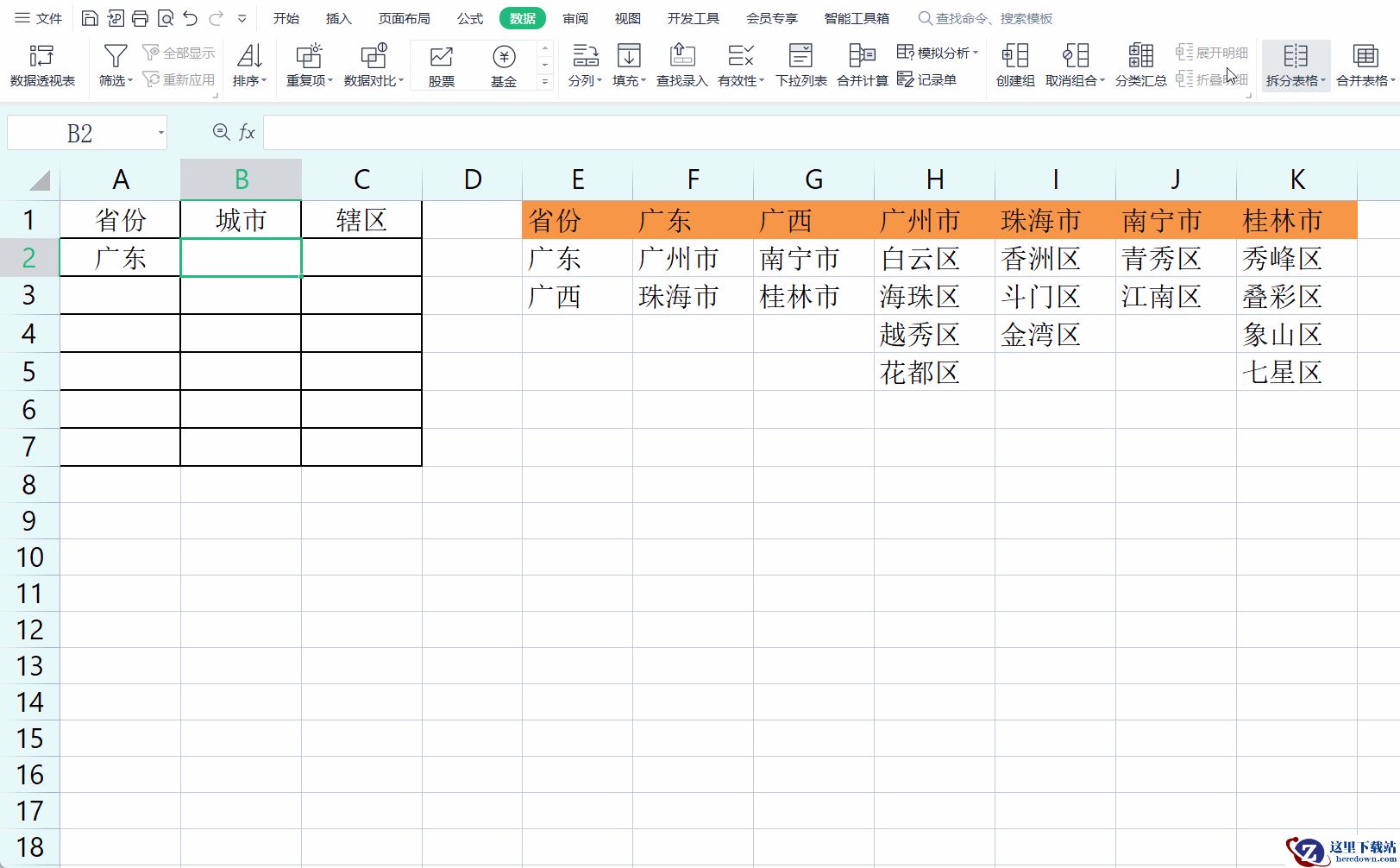Open the 智能工具箱 tab
The width and height of the screenshot is (1400, 868).
tap(857, 18)
